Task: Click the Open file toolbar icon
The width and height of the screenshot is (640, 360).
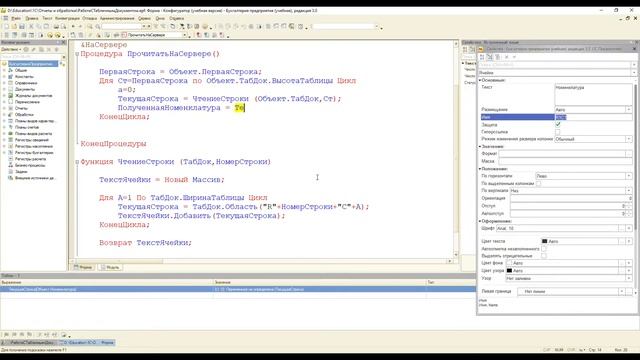Action: point(14,27)
